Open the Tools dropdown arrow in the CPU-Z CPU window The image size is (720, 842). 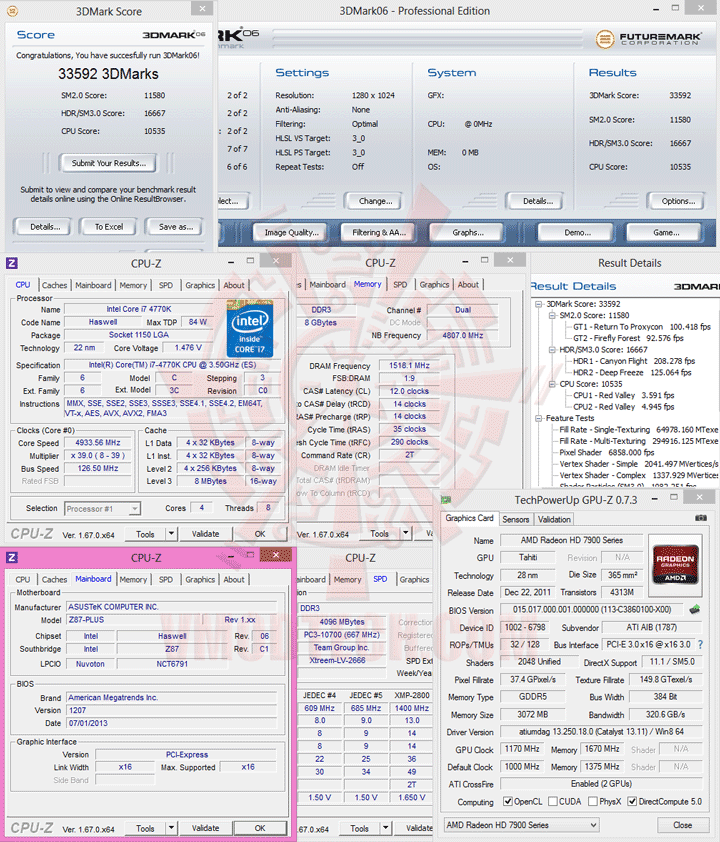(171, 534)
